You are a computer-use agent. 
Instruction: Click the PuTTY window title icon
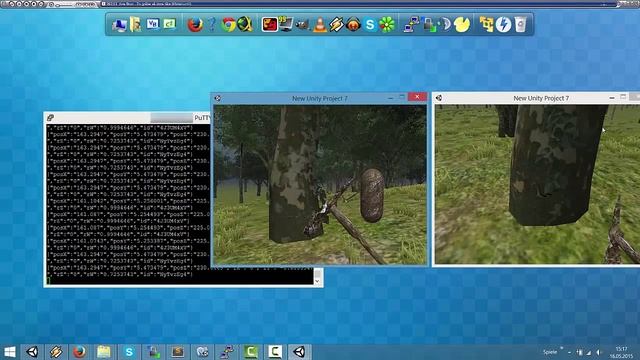click(x=50, y=118)
